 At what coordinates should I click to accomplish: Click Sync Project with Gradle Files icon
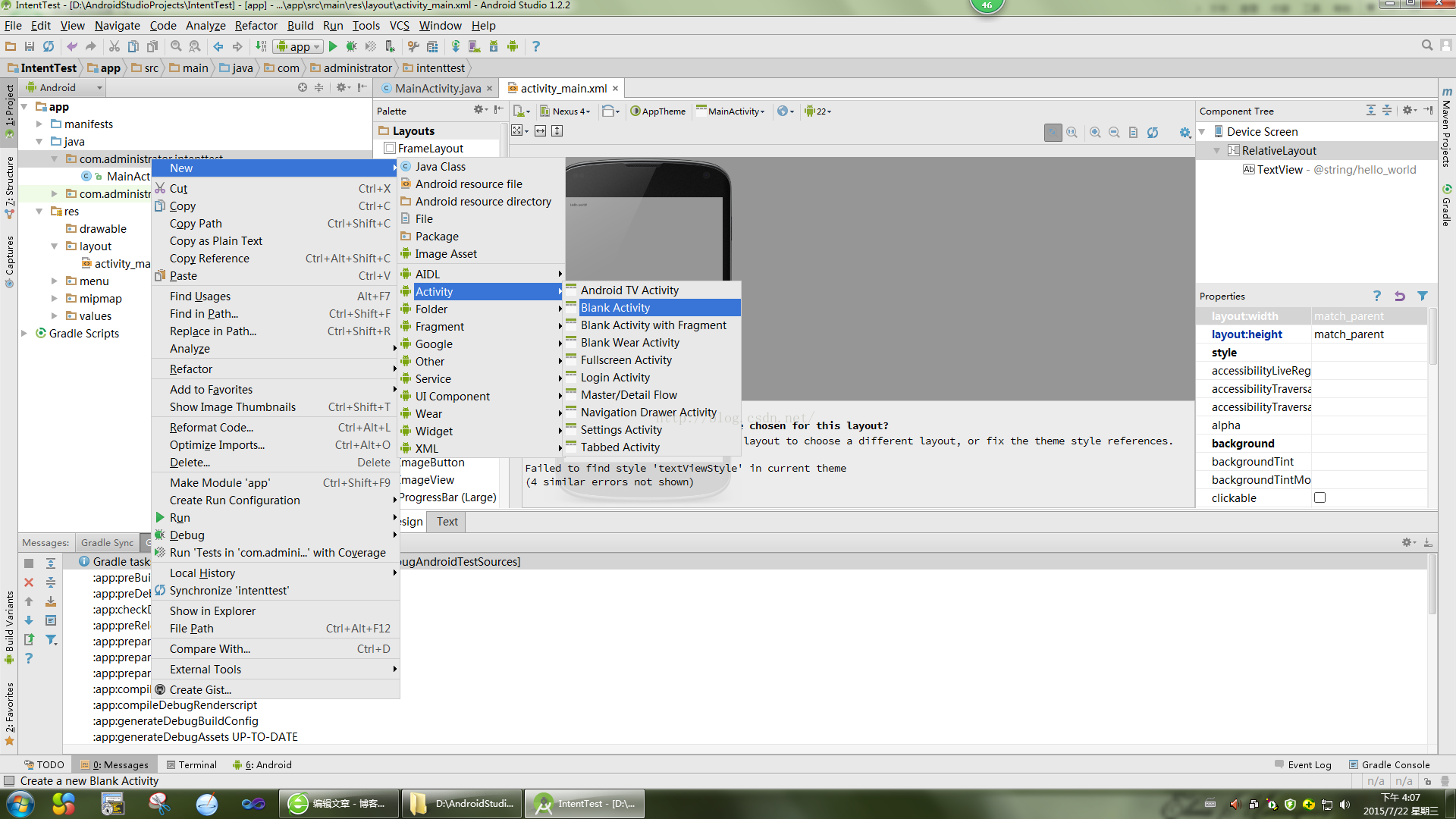tap(456, 46)
